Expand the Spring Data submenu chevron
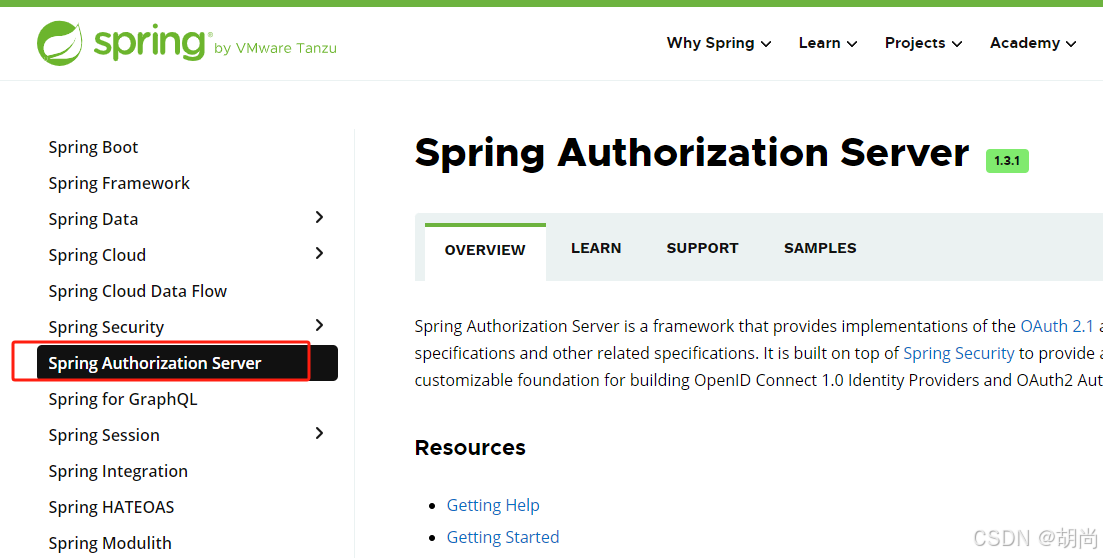This screenshot has height=558, width=1103. point(319,217)
